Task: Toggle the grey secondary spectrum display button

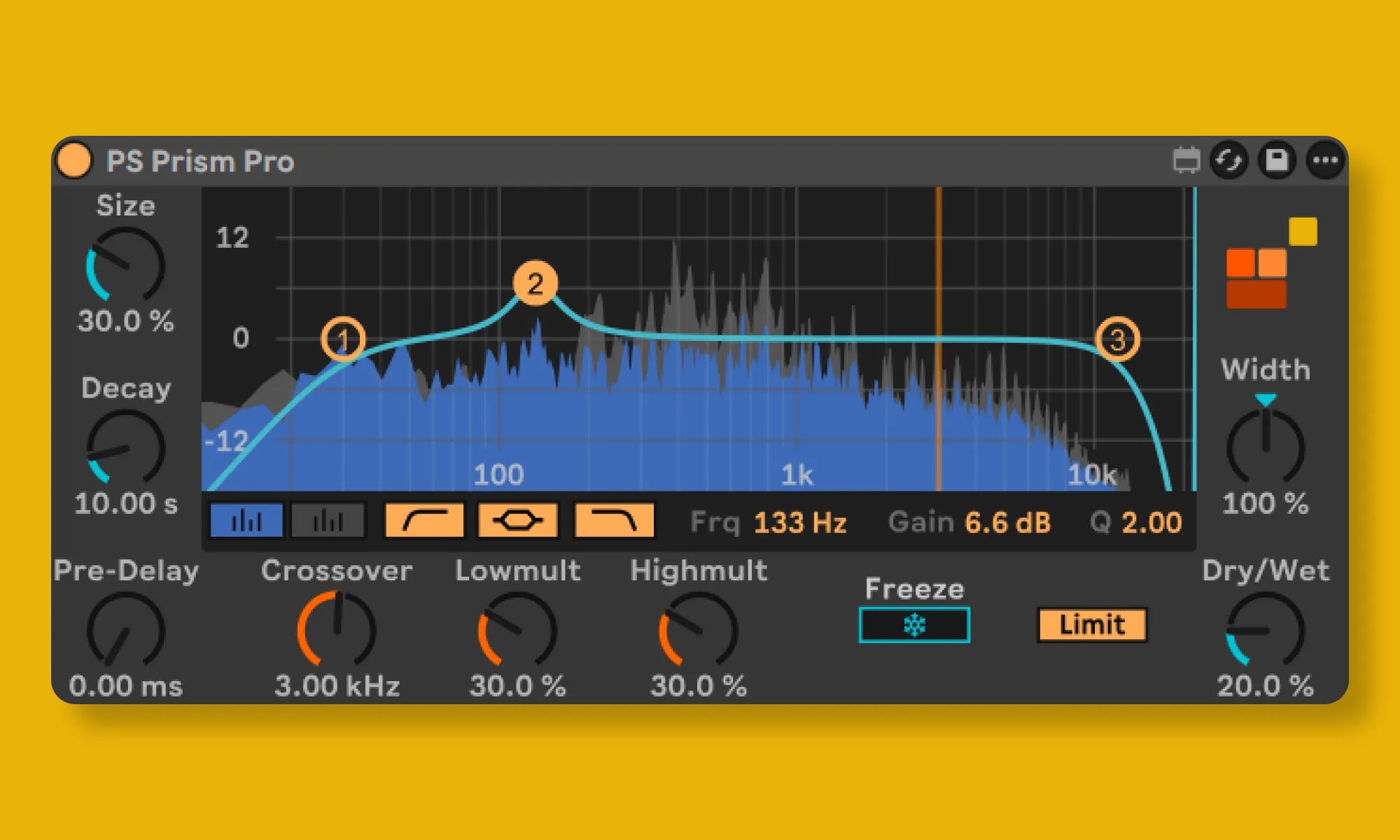Action: click(x=328, y=521)
